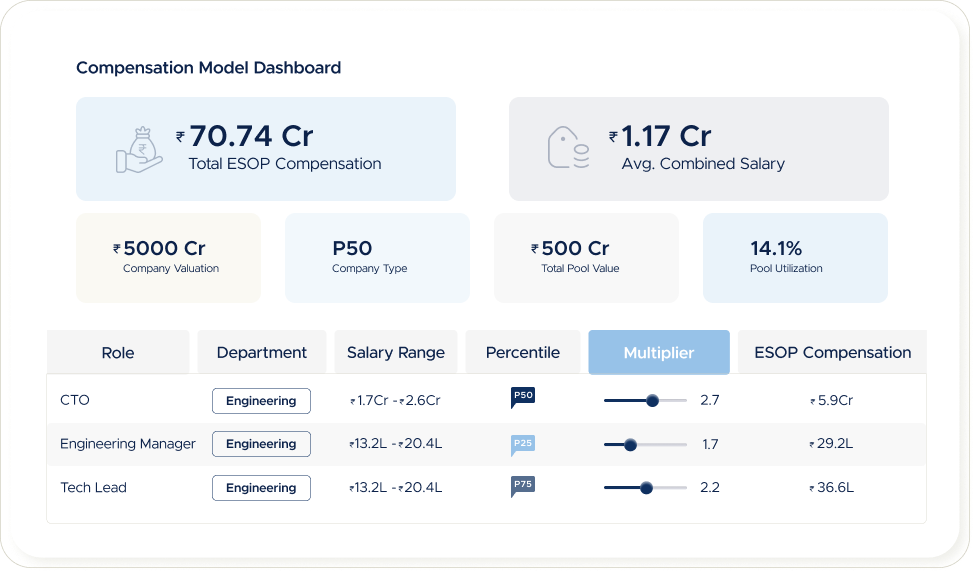
Task: Click the tag with coins salary icon
Action: point(567,148)
